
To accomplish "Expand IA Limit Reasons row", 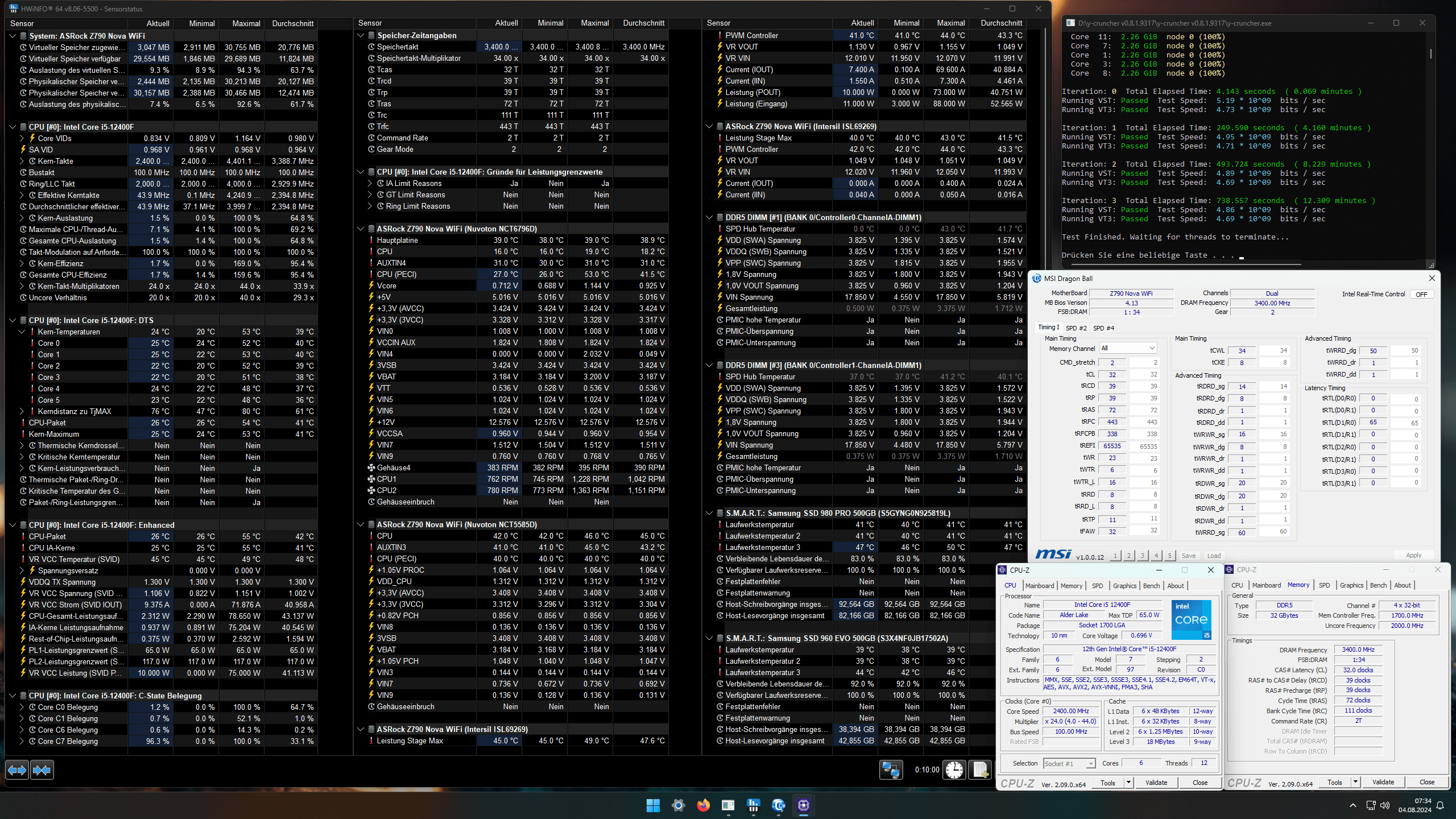I will coord(370,183).
